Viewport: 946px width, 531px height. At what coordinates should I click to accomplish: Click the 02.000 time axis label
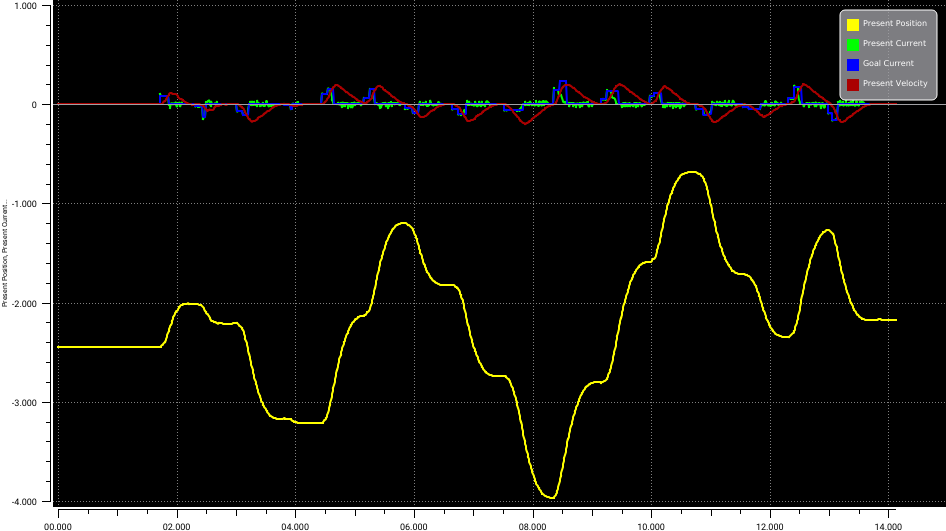click(x=177, y=523)
